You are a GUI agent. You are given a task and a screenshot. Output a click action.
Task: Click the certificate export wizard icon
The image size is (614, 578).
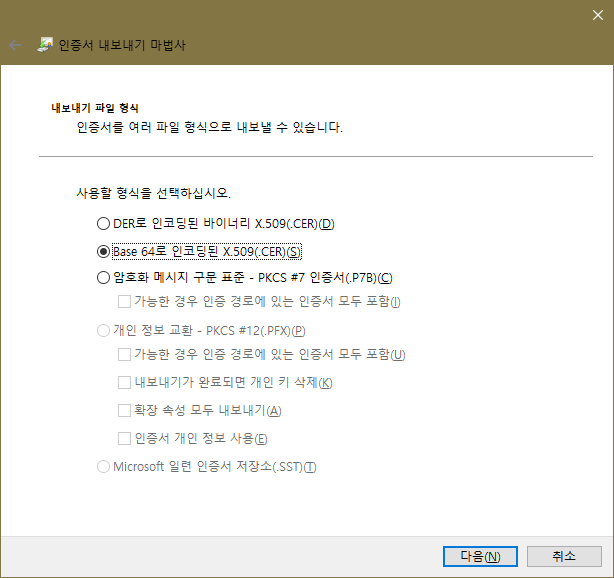(45, 45)
